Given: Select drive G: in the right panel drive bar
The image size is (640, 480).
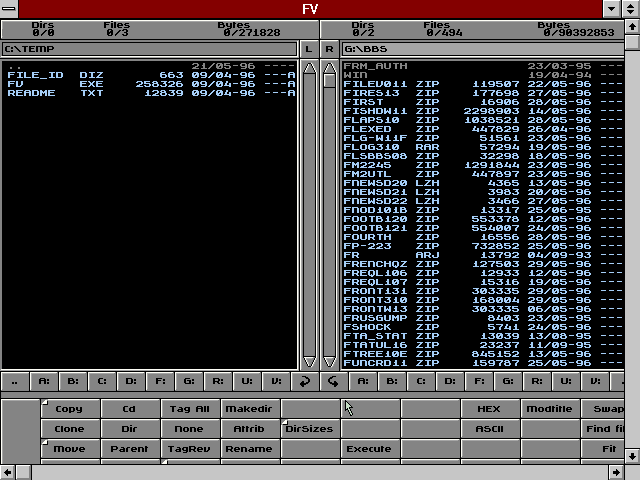Looking at the screenshot, I should [x=507, y=381].
